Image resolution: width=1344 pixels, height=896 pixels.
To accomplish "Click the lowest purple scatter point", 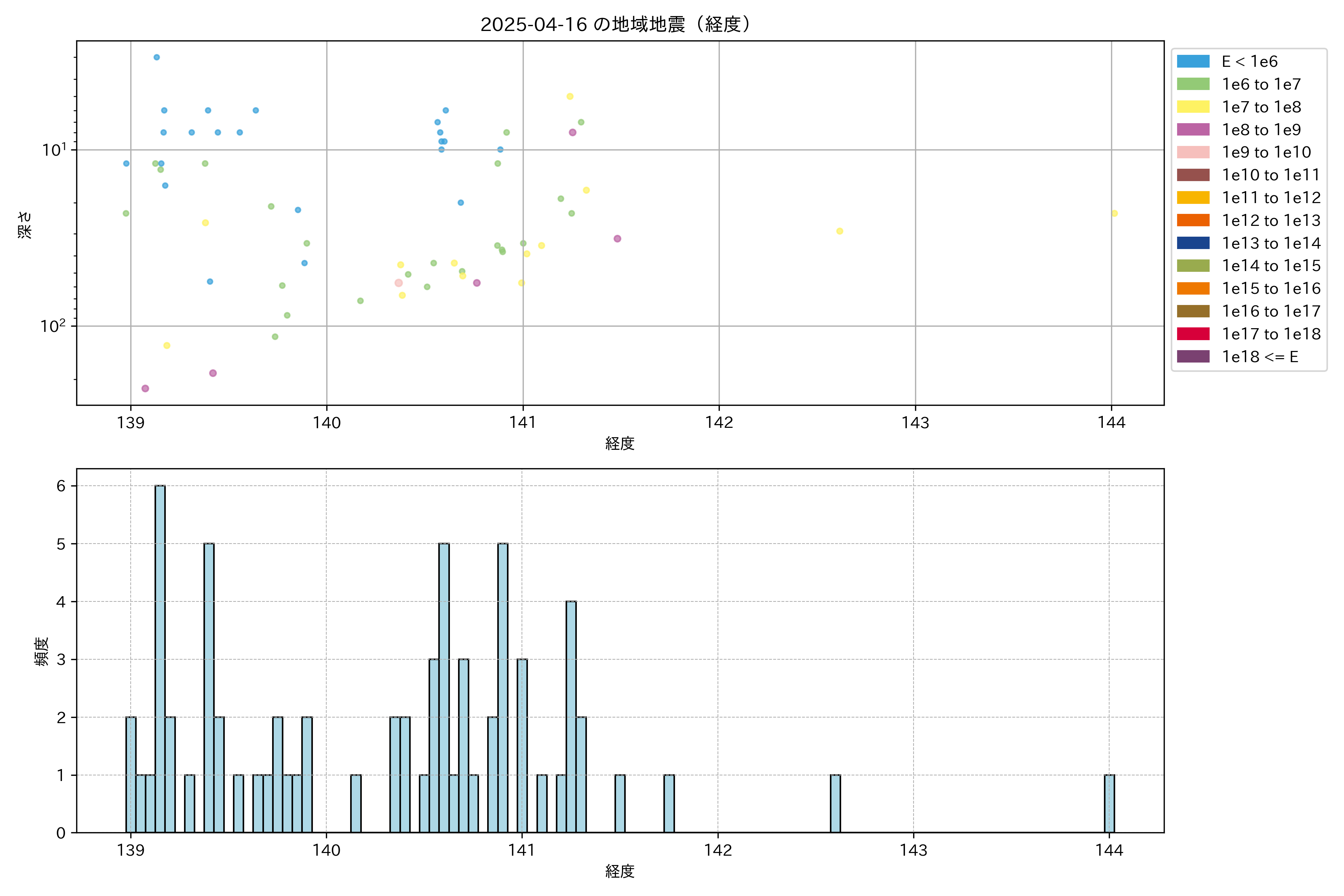I will [x=145, y=389].
